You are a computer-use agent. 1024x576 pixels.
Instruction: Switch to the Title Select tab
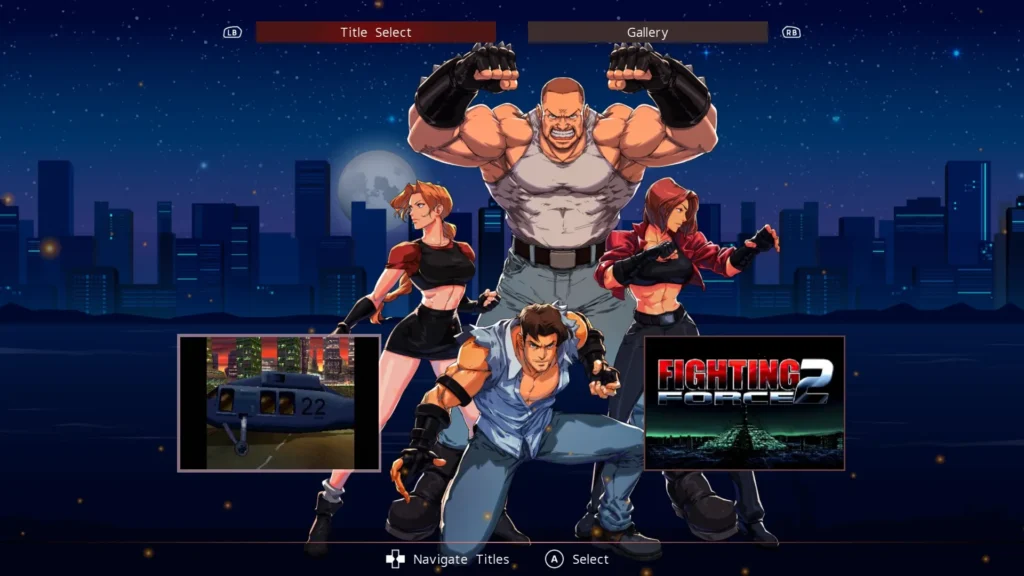tap(375, 32)
